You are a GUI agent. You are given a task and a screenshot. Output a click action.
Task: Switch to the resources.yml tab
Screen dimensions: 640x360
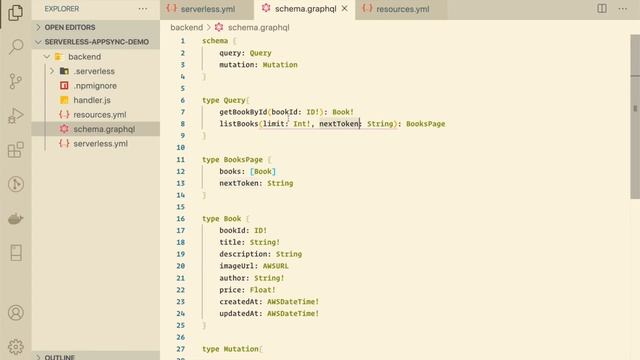[x=401, y=9]
